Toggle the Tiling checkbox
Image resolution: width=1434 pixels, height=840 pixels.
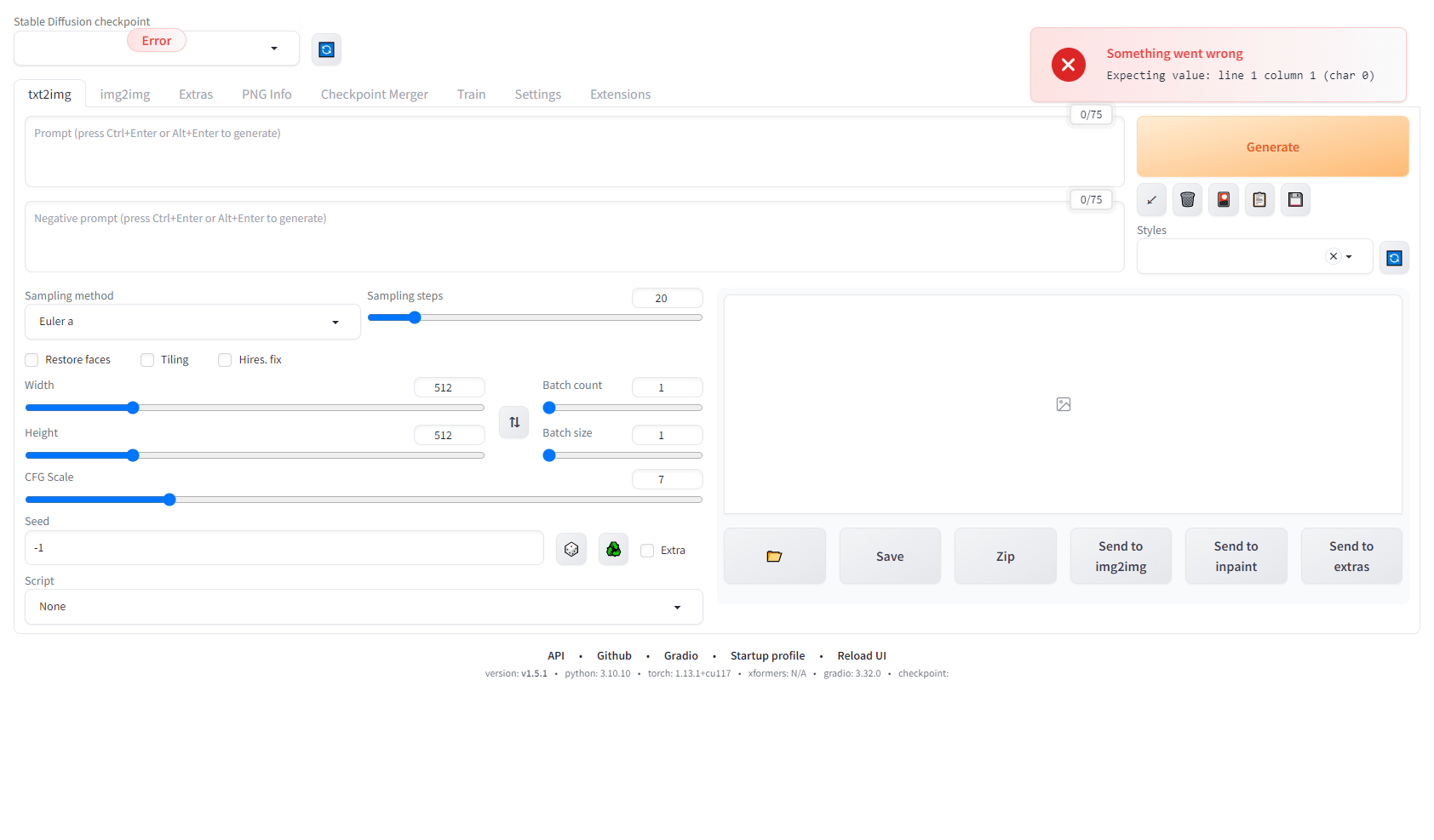click(x=147, y=360)
